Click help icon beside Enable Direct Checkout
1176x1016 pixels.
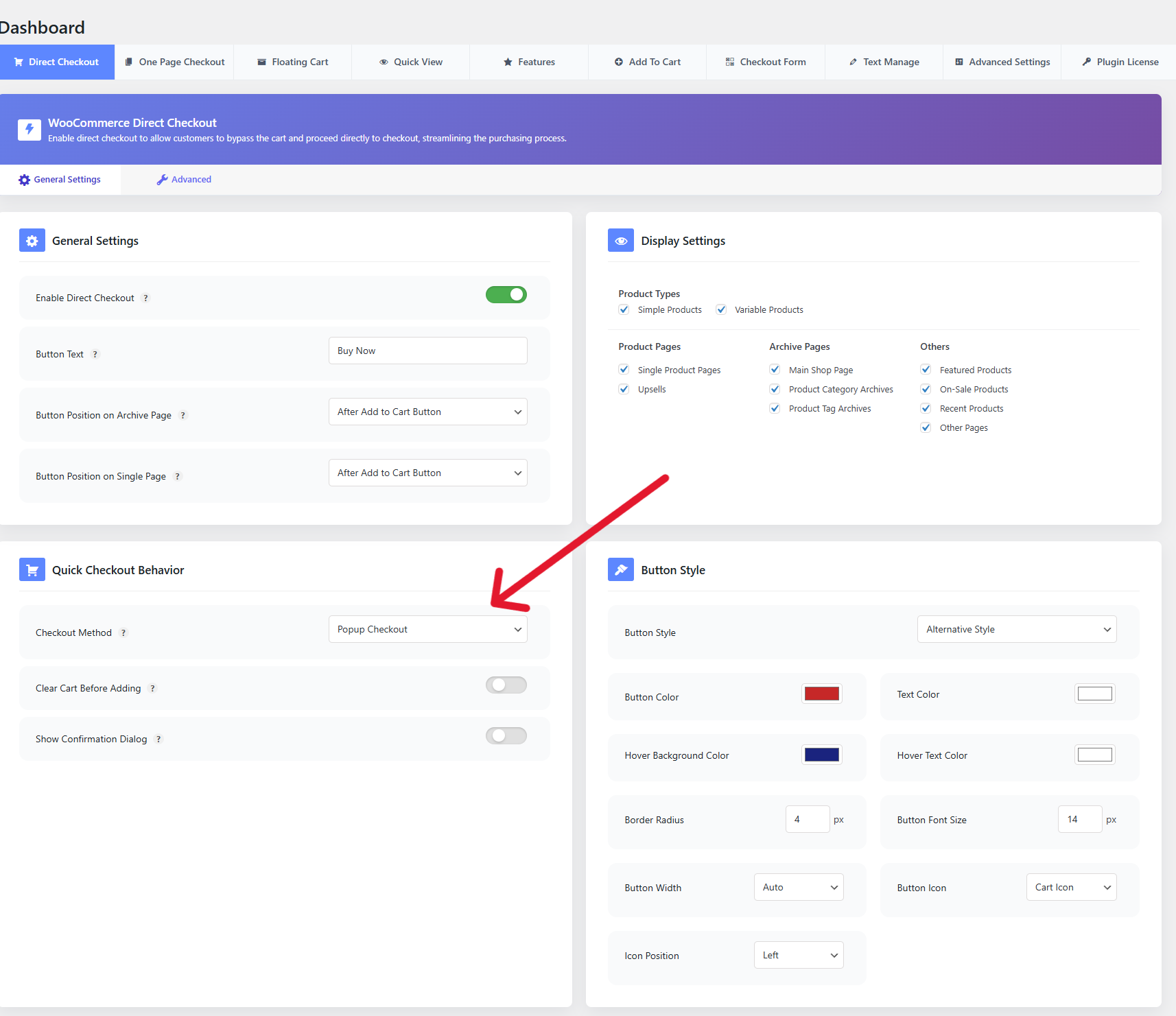coord(145,298)
